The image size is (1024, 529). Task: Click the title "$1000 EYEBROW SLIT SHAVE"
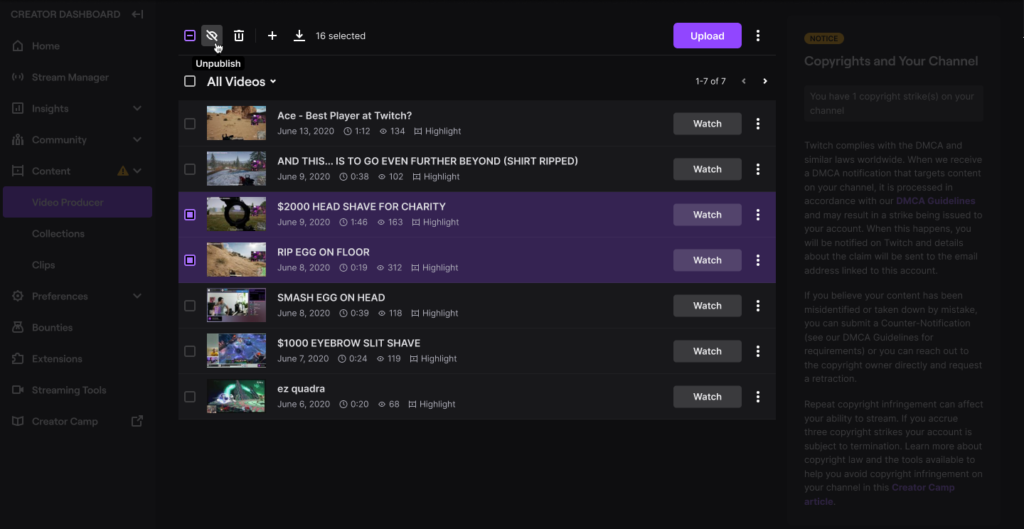coord(349,344)
